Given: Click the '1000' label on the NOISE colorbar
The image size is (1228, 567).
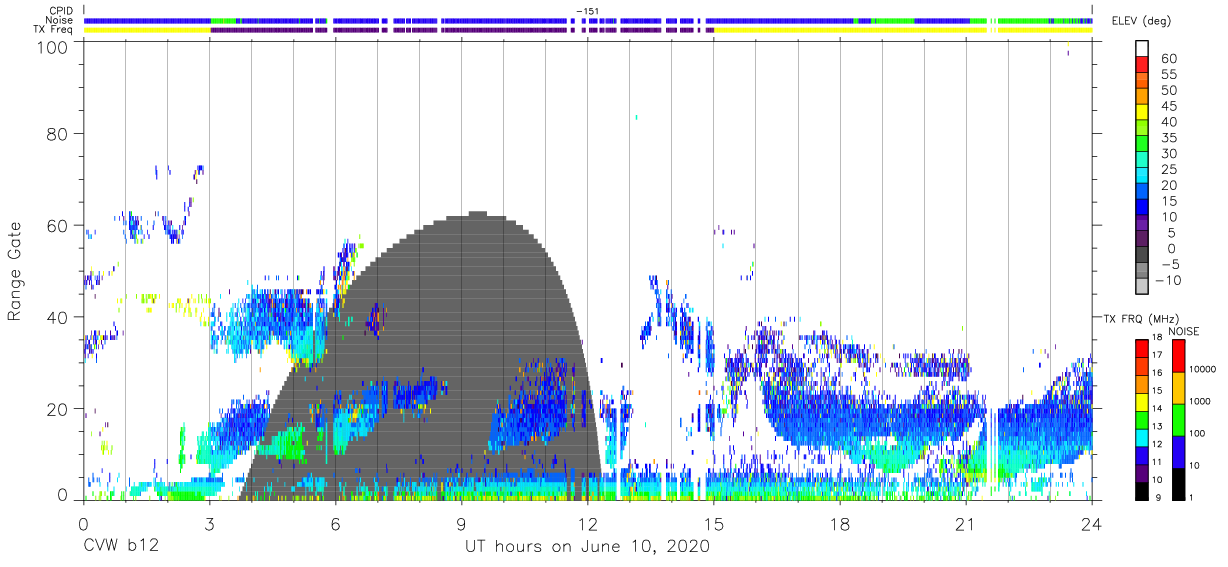Looking at the screenshot, I should click(1201, 401).
